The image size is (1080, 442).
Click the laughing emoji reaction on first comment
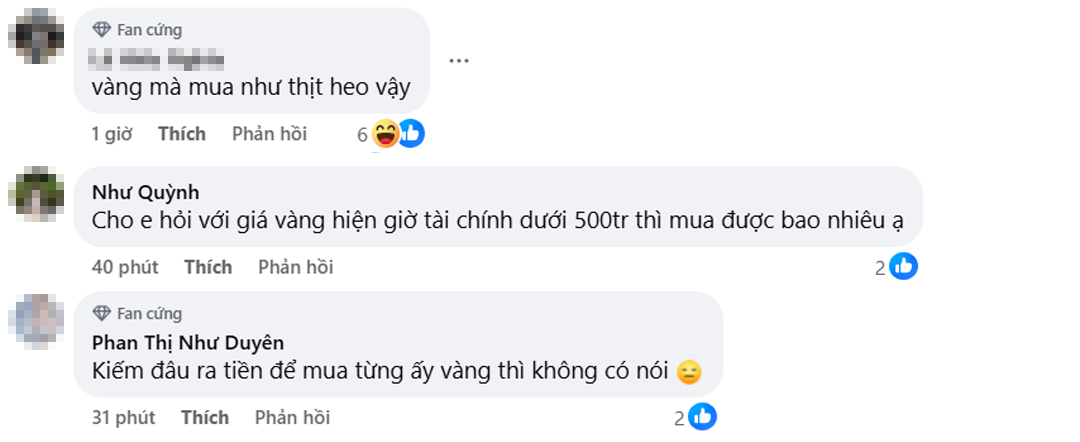click(386, 134)
